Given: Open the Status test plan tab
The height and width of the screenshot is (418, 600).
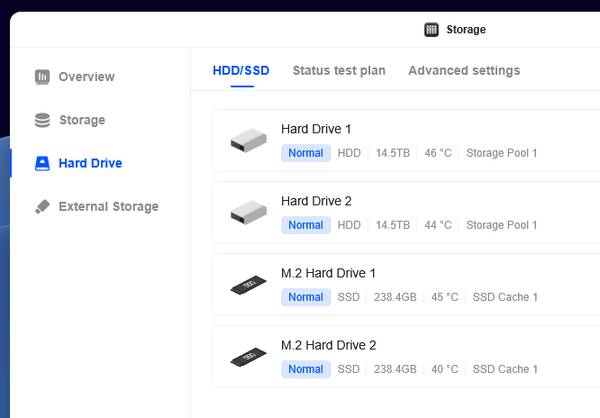Looking at the screenshot, I should pos(338,71).
